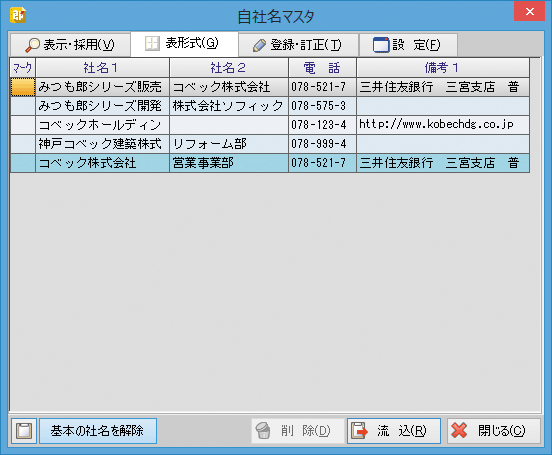Image resolution: width=552 pixels, height=455 pixels.
Task: Click the phone cell 078-575-3
Action: click(322, 106)
